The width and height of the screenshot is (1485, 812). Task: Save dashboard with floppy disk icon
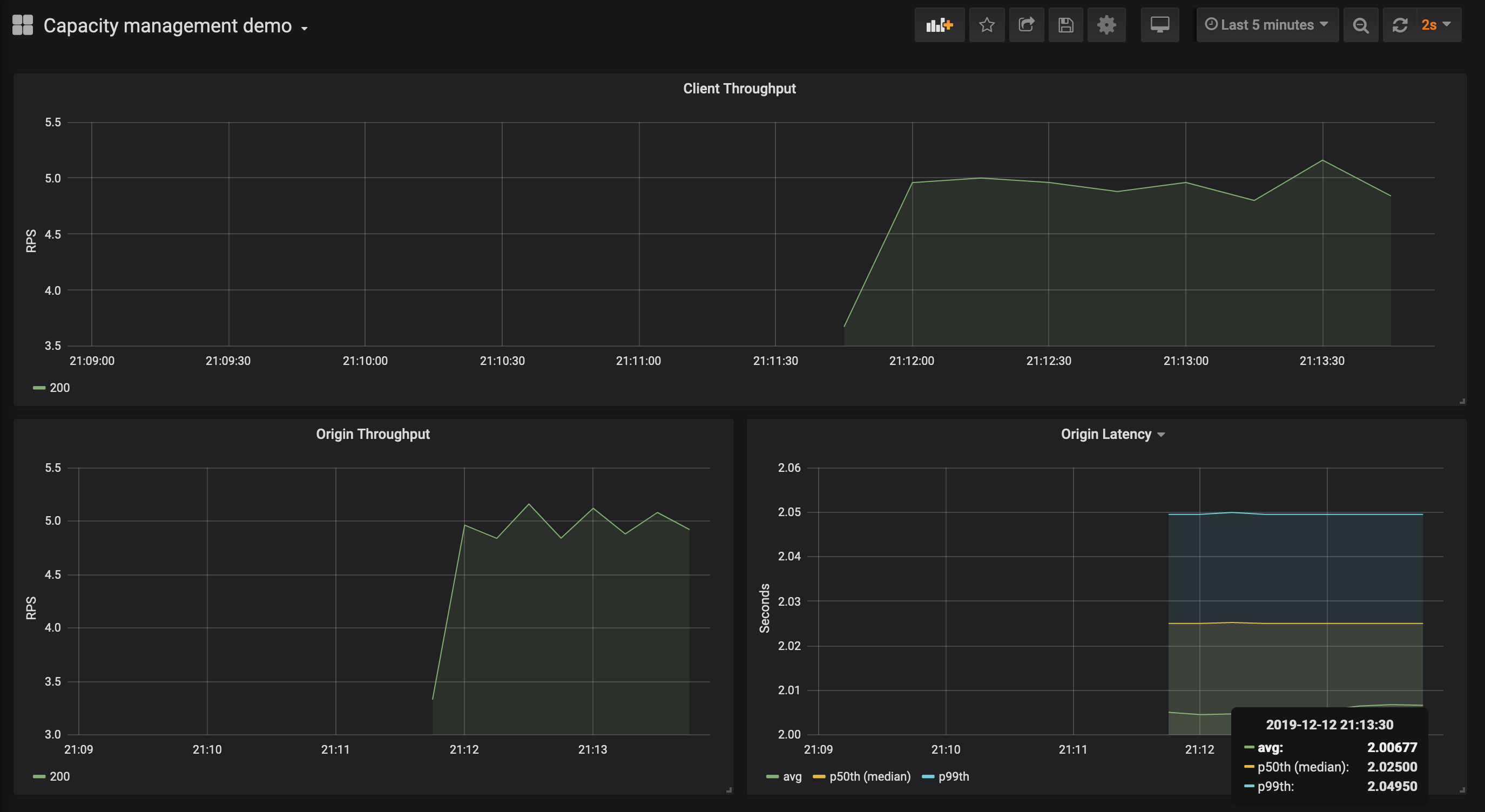point(1065,25)
